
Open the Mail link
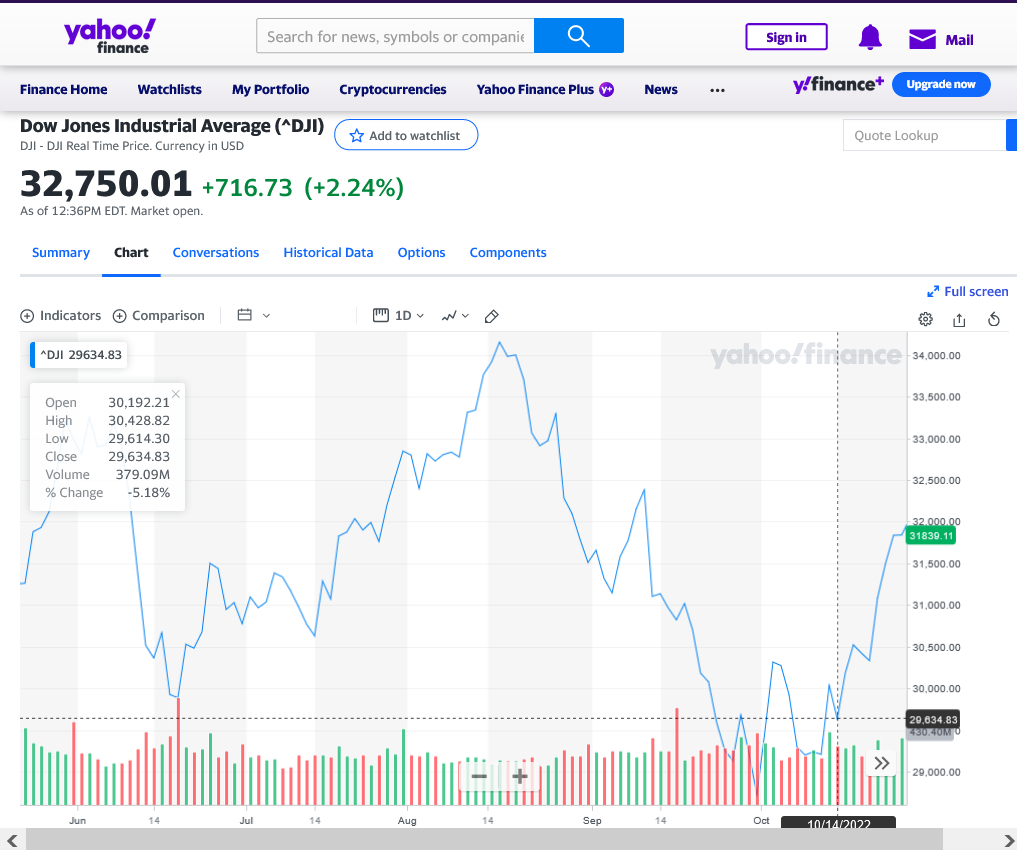pos(959,40)
